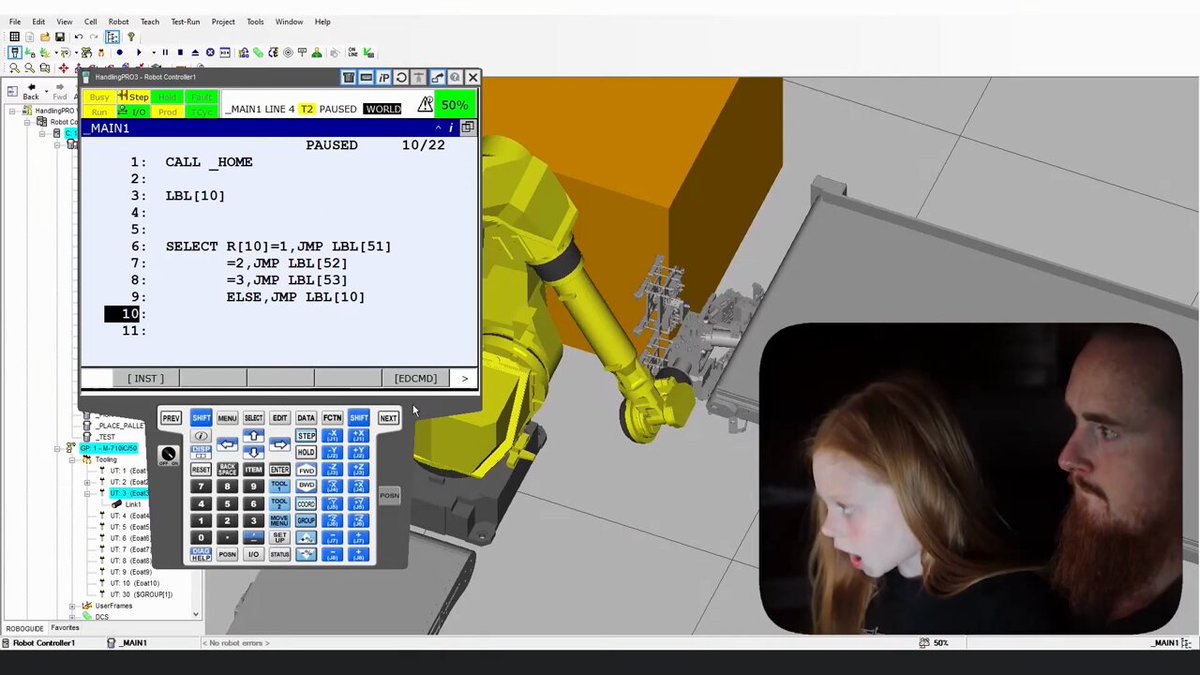
Task: Click the DISP key on pendant keypad
Action: click(x=201, y=452)
